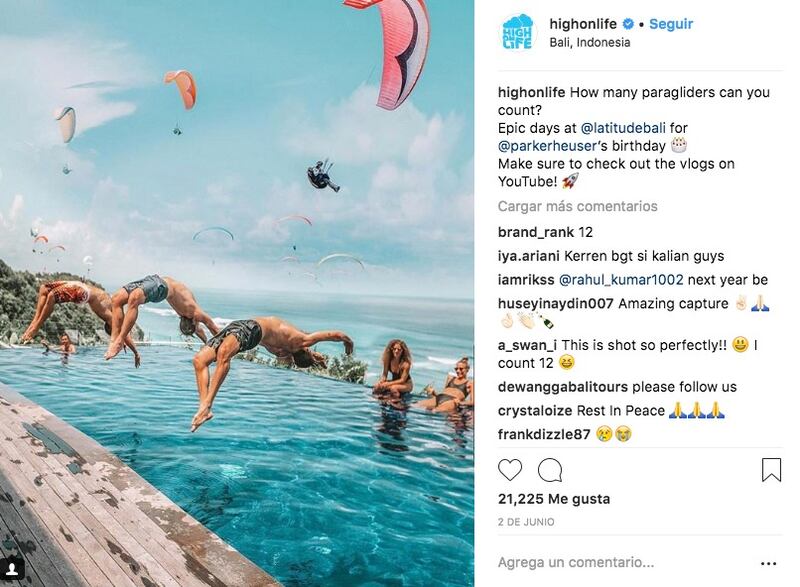800x587 pixels.
Task: Open comments via speech bubble icon
Action: [550, 470]
